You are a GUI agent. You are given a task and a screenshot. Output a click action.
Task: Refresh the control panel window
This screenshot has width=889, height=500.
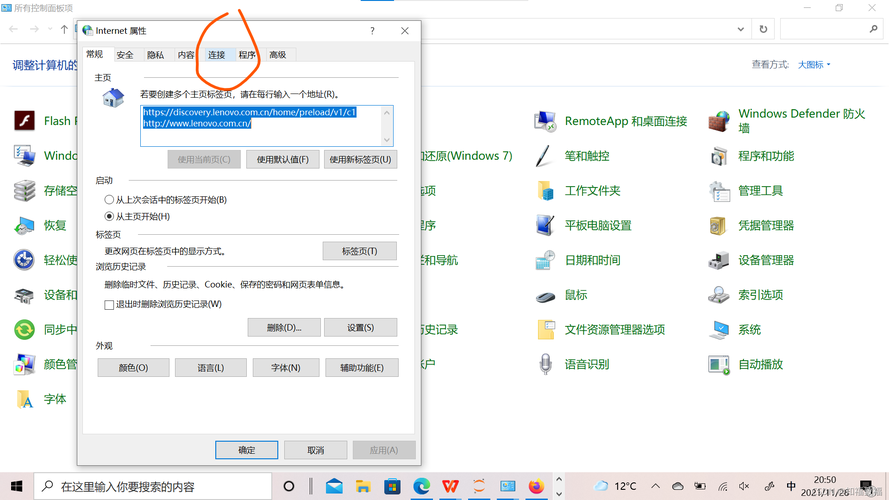click(x=763, y=29)
